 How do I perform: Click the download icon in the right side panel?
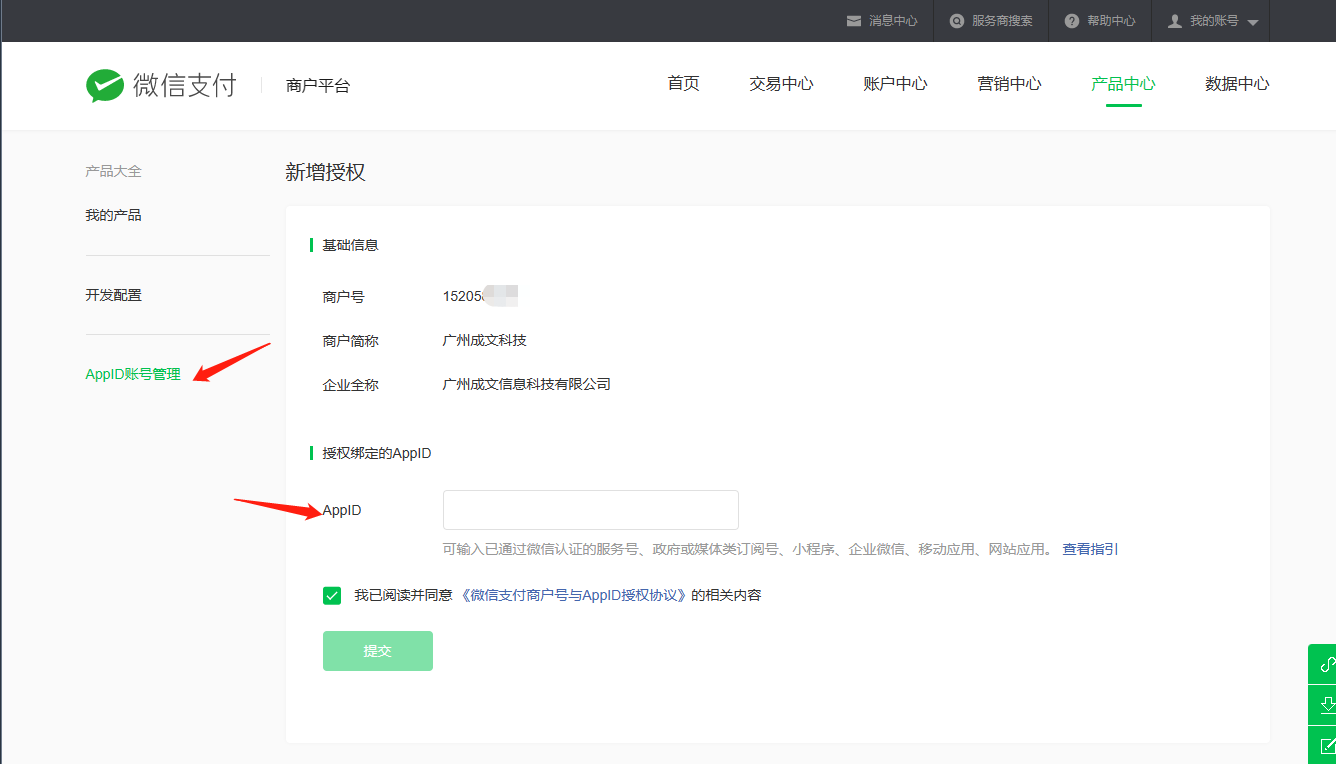1327,704
